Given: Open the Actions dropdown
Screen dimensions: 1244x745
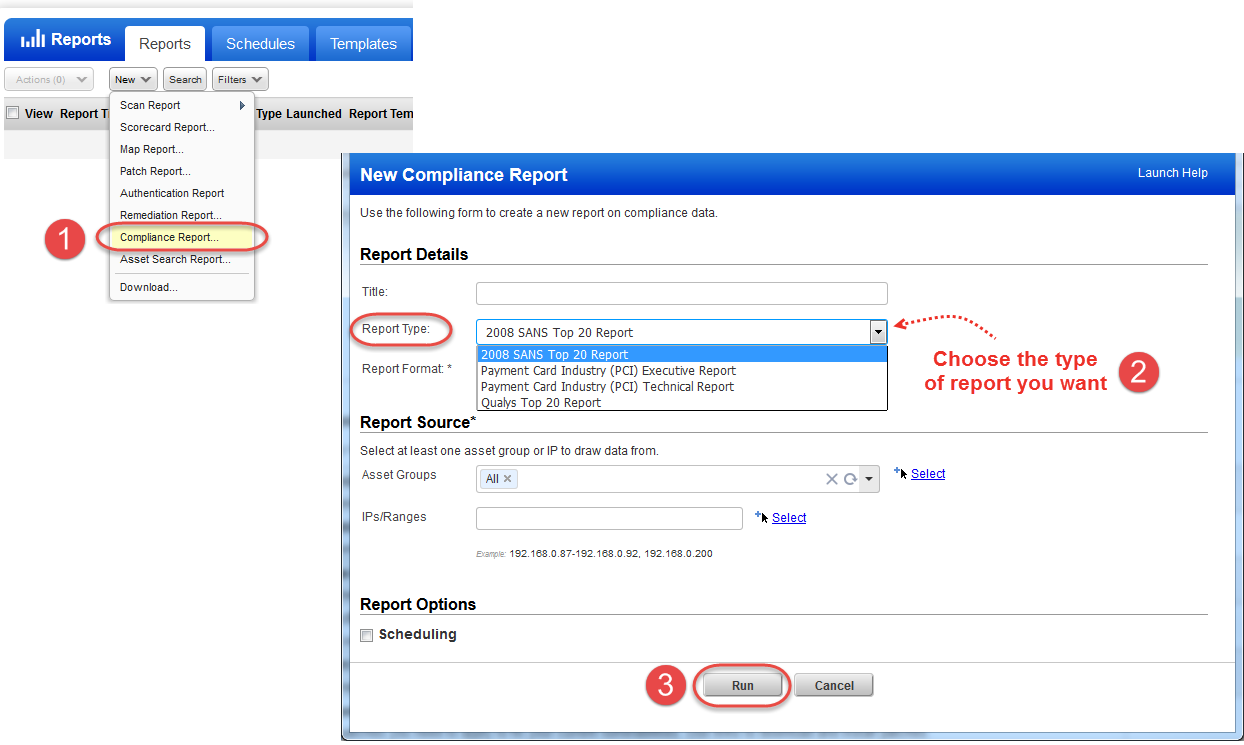Looking at the screenshot, I should (48, 79).
